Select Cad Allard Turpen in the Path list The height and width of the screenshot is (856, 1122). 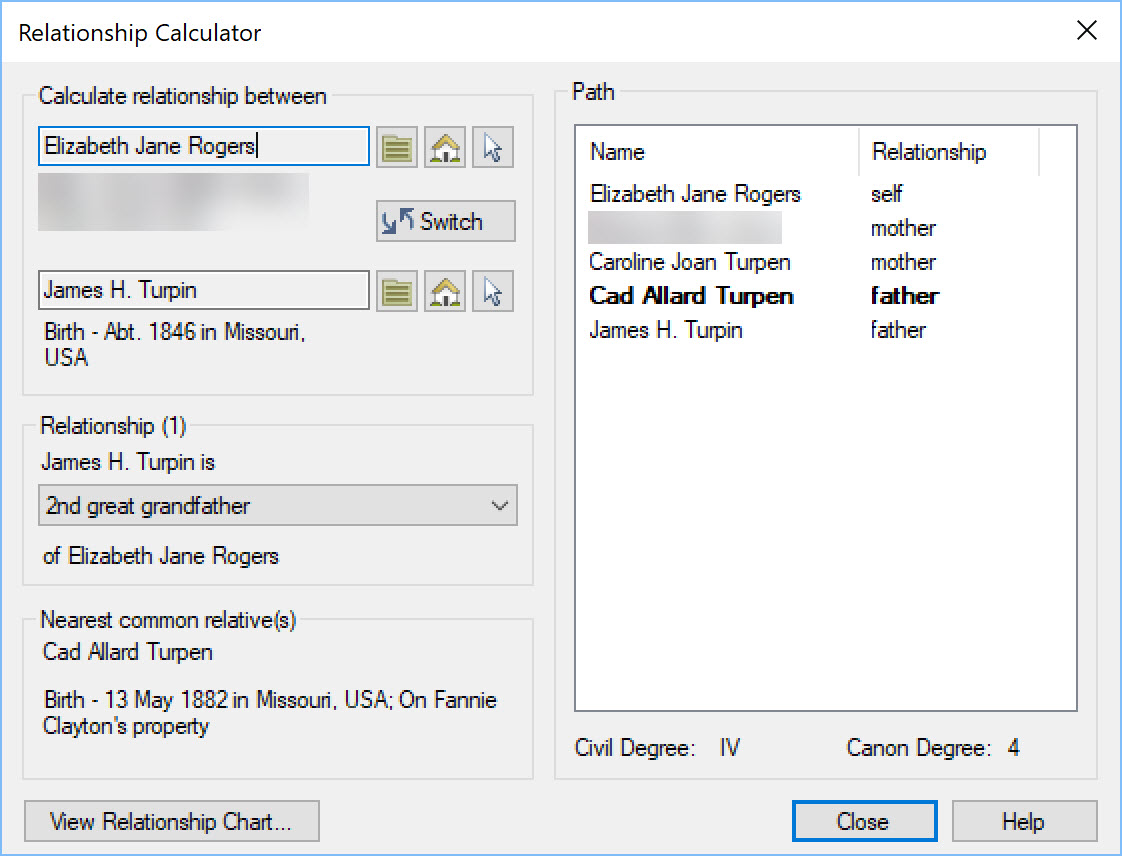point(690,296)
